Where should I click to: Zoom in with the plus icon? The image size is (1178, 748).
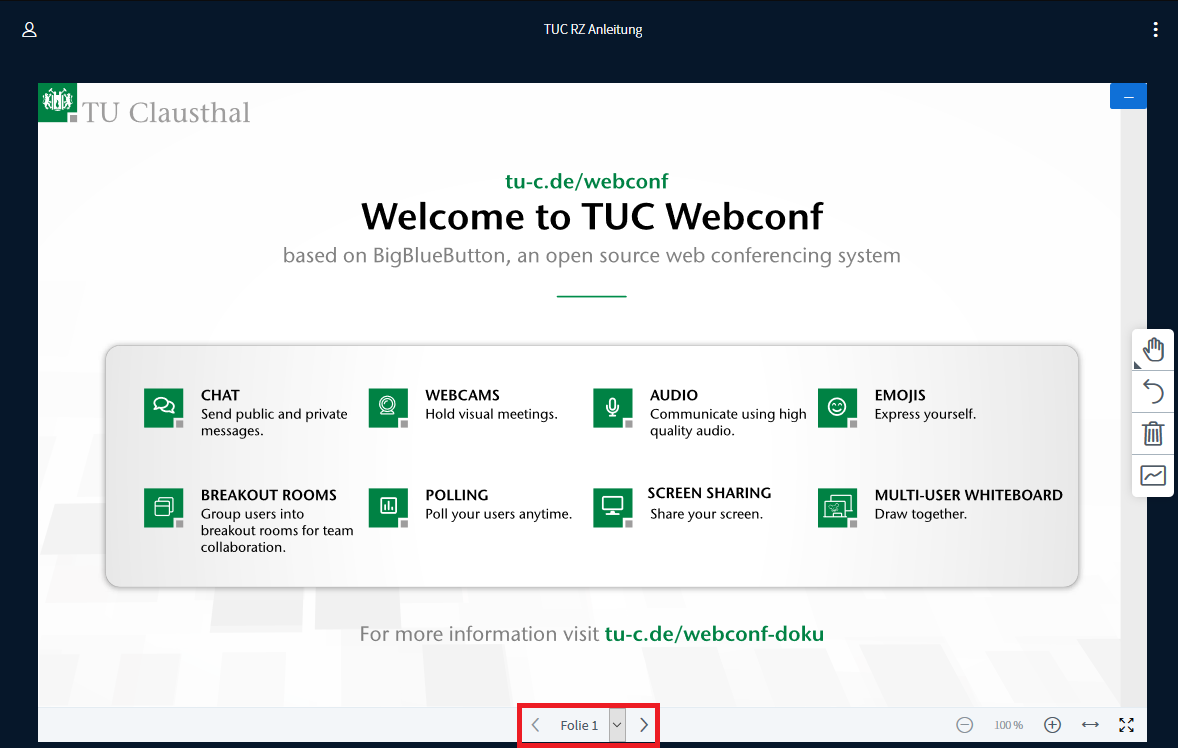click(x=1052, y=725)
